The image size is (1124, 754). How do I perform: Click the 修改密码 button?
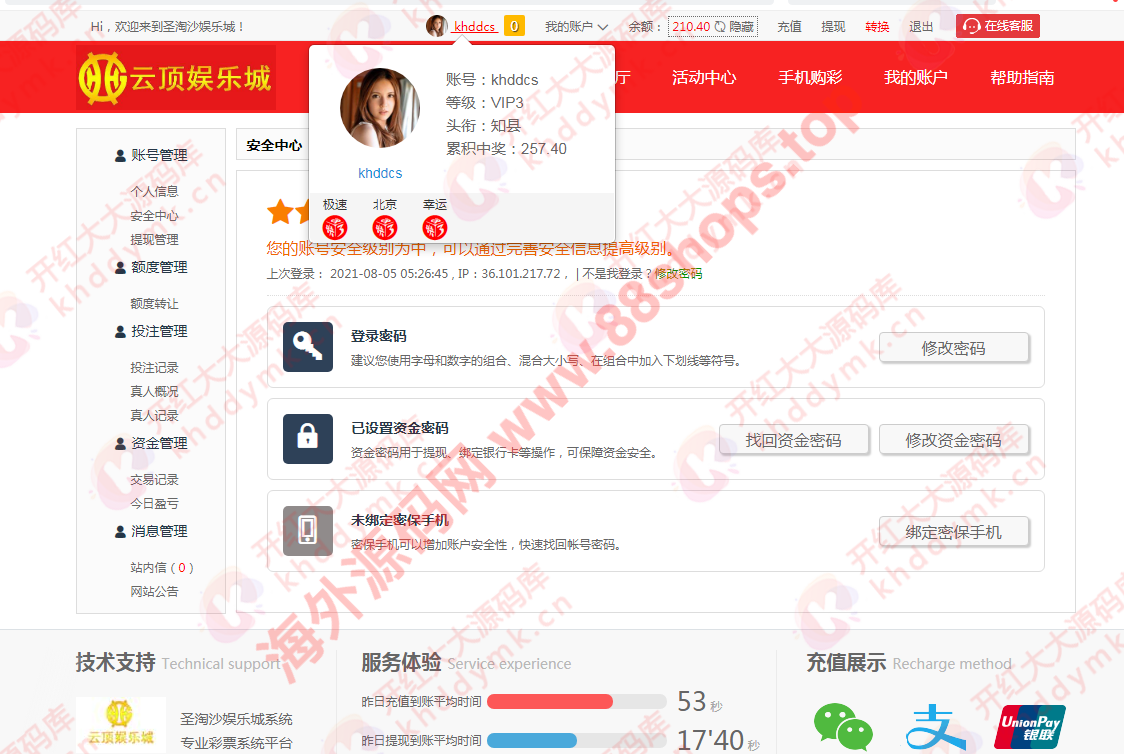(953, 348)
